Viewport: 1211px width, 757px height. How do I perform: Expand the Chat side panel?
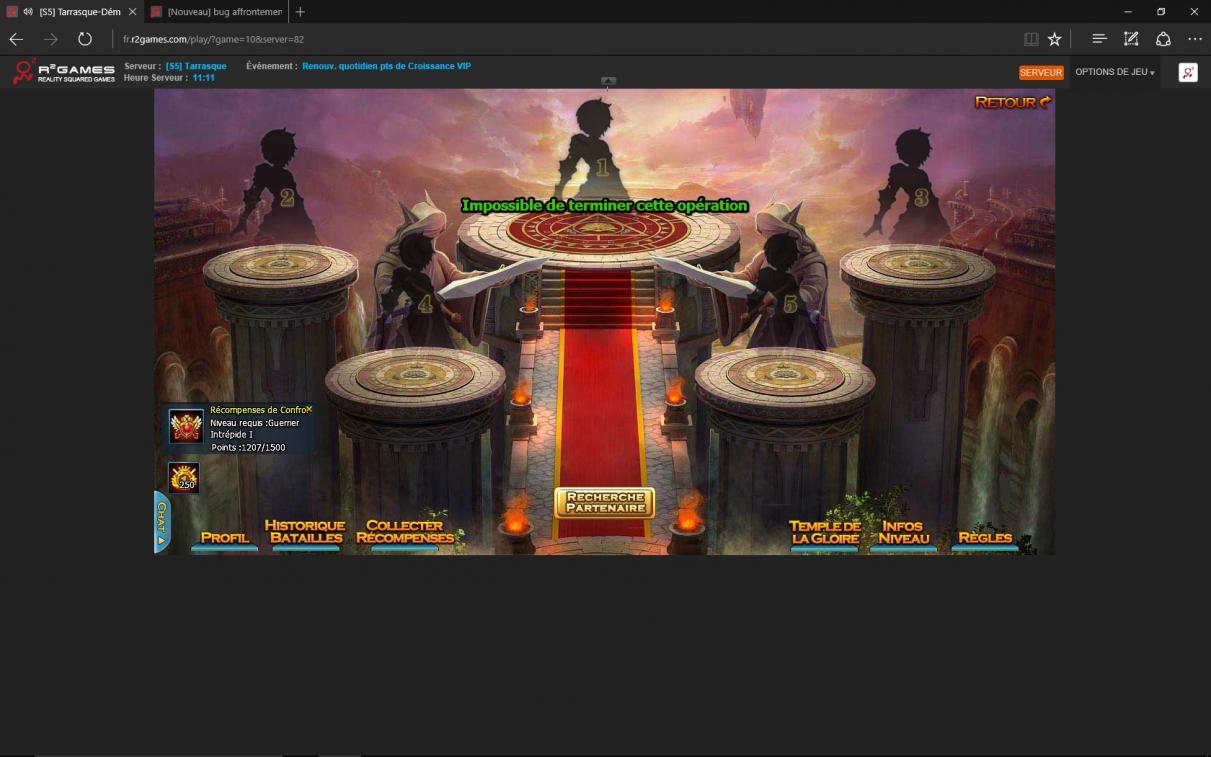(x=161, y=522)
